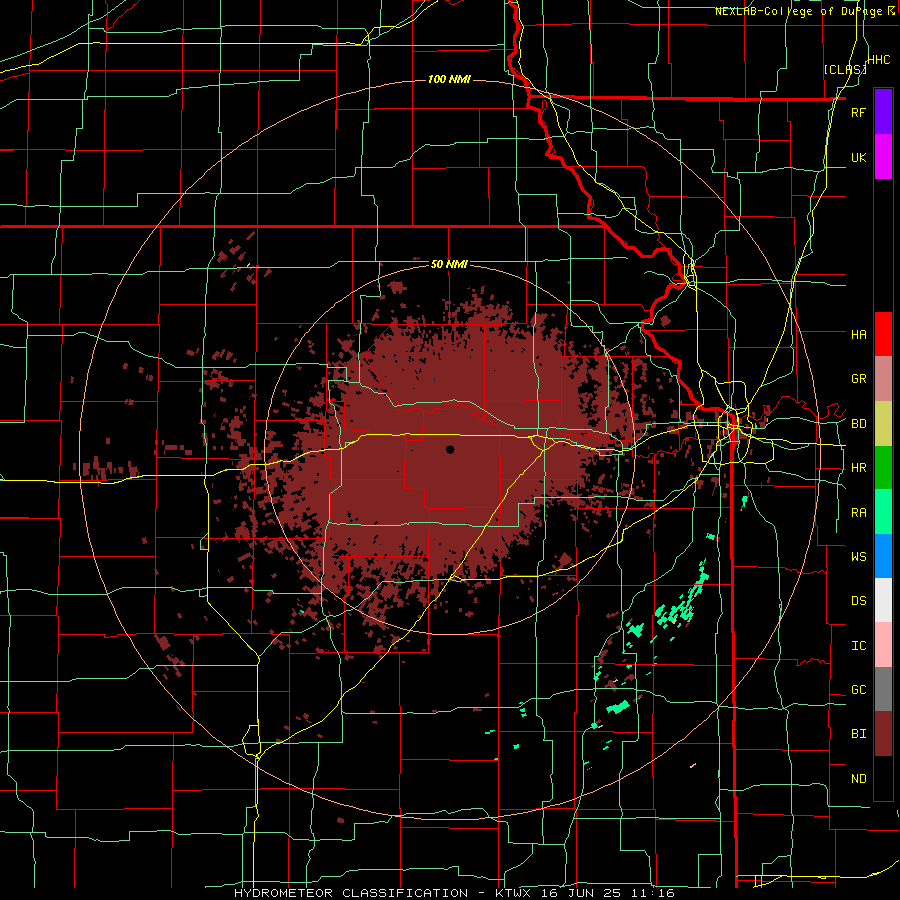The height and width of the screenshot is (900, 900).
Task: Click the Hydrometeor Classification KTWX timestamp caption
Action: (454, 893)
